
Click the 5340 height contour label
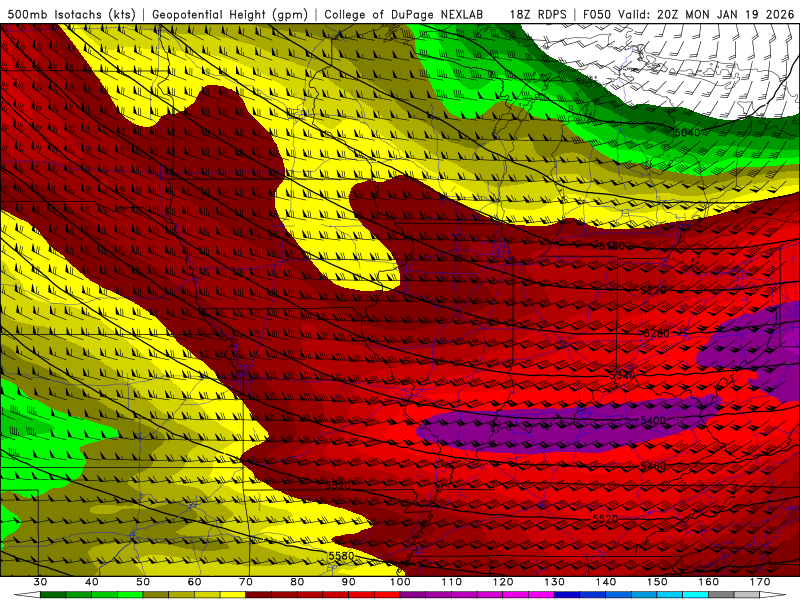click(x=622, y=376)
